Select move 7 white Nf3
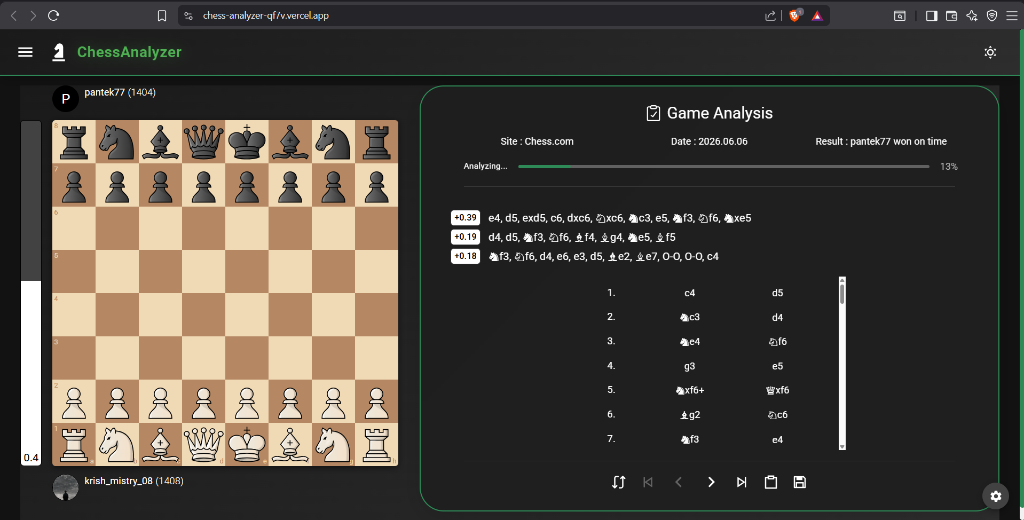The height and width of the screenshot is (520, 1024). [690, 439]
